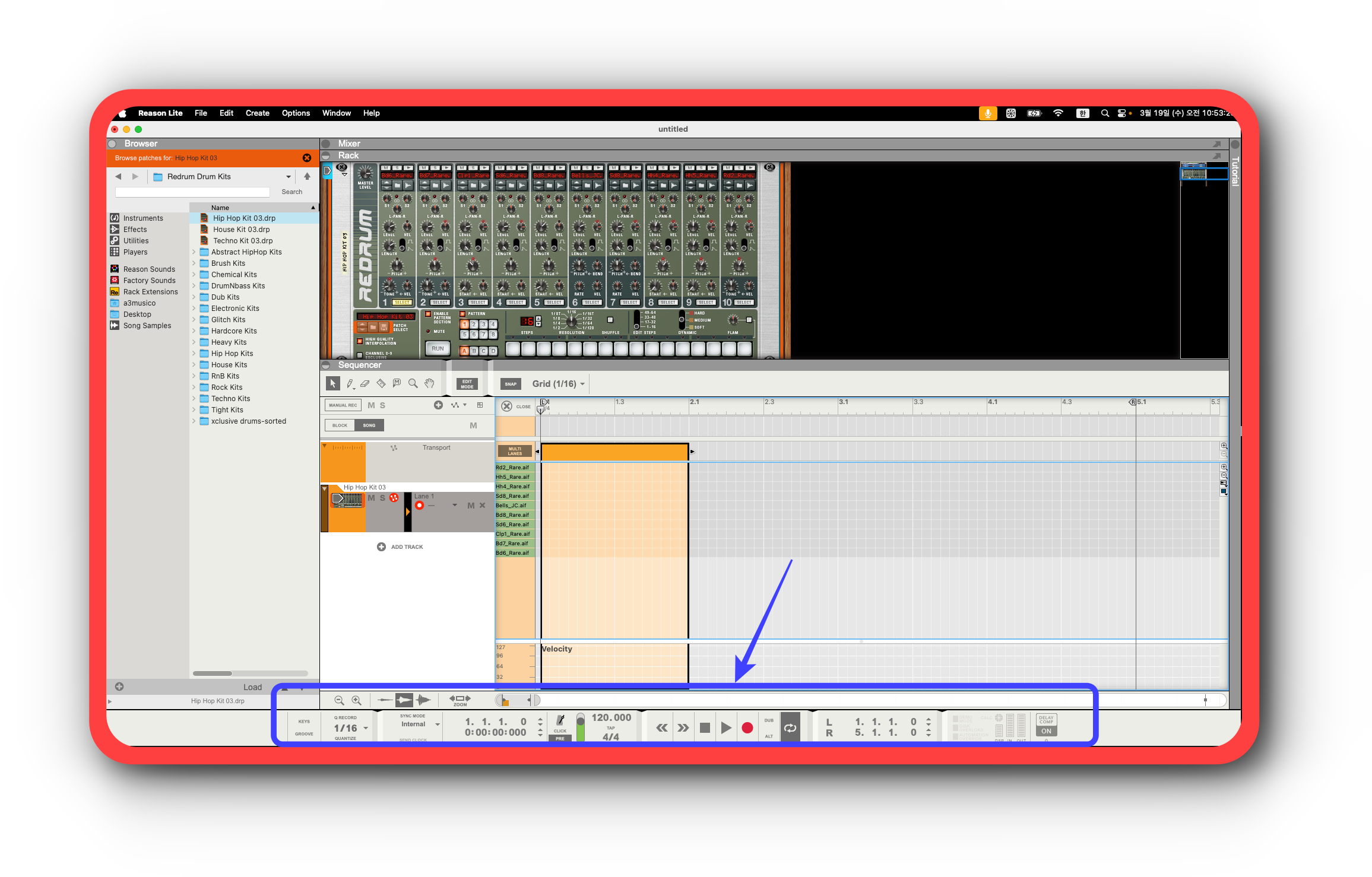Select the Pencil tool in sequencer toolbar
Image resolution: width=1372 pixels, height=877 pixels.
(350, 384)
